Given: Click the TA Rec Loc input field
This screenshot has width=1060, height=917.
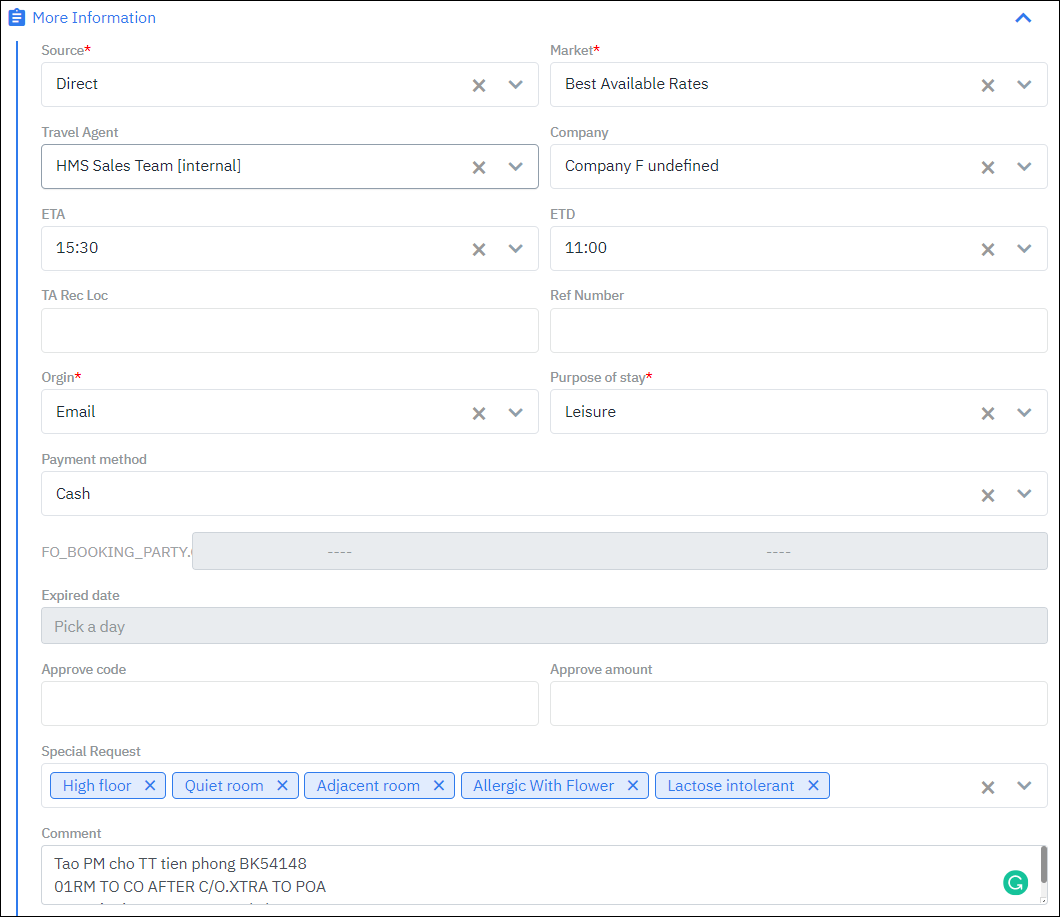Looking at the screenshot, I should pos(289,331).
